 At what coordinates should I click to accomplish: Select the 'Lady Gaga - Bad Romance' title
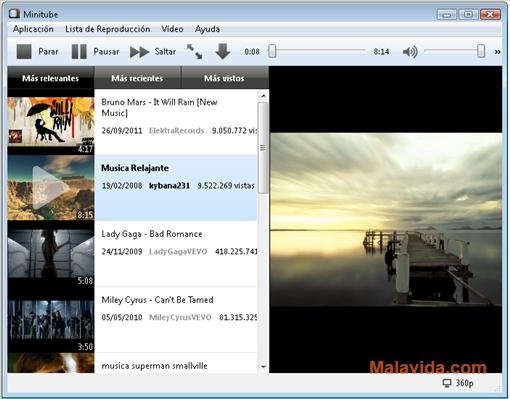click(152, 234)
